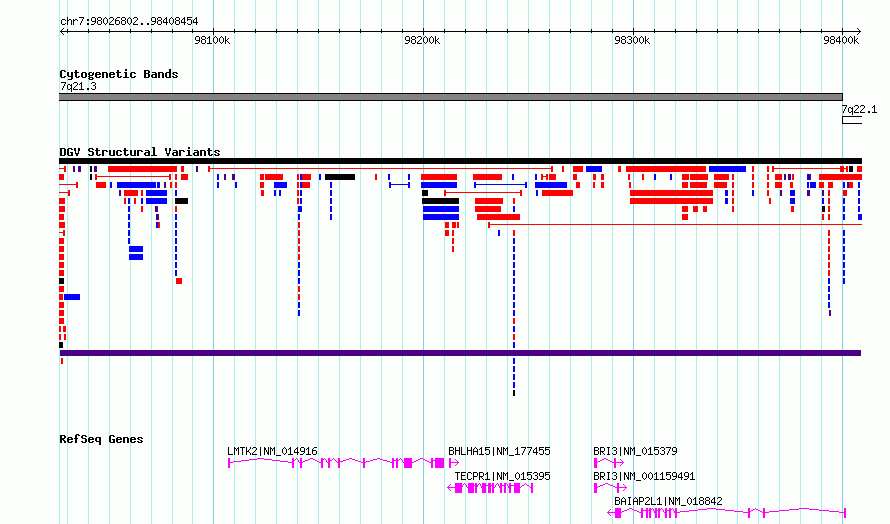
Task: Select the DGV Structural Variants track title
Action: point(140,152)
